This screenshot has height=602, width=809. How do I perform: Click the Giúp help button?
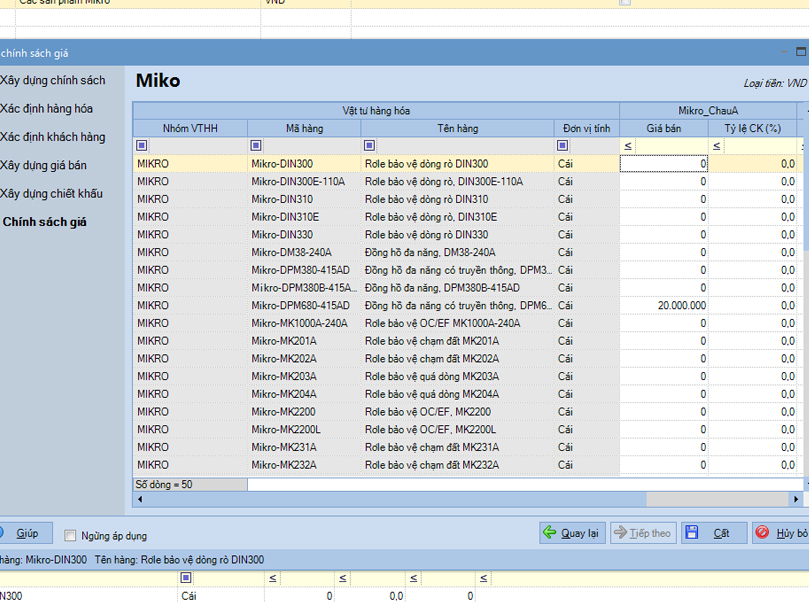point(26,533)
